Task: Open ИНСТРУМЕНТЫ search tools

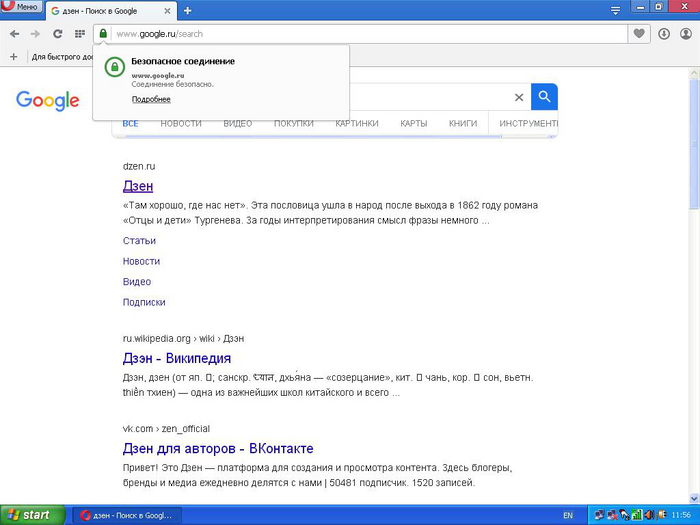Action: point(528,124)
